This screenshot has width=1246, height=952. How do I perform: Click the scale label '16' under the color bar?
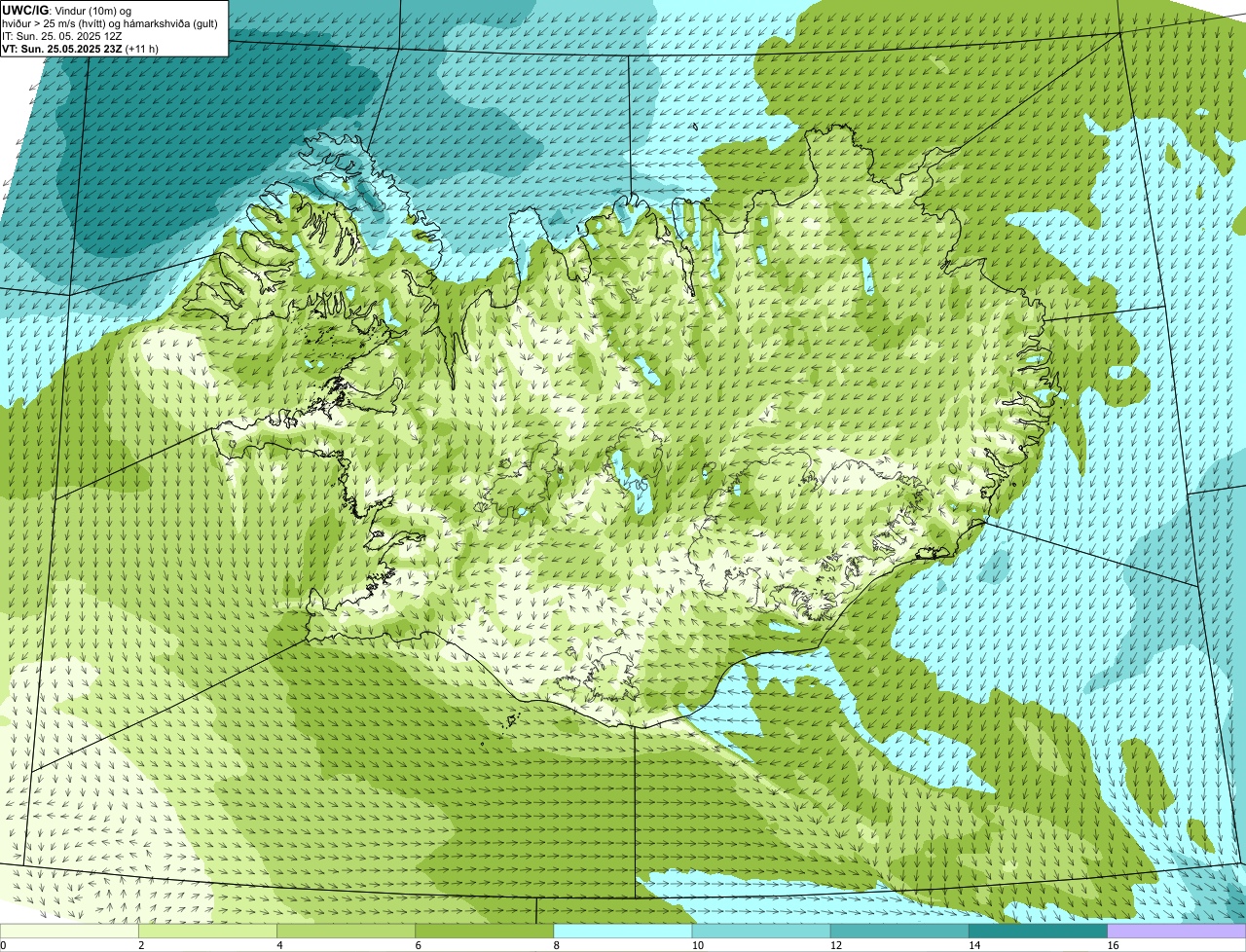pyautogui.click(x=1113, y=945)
